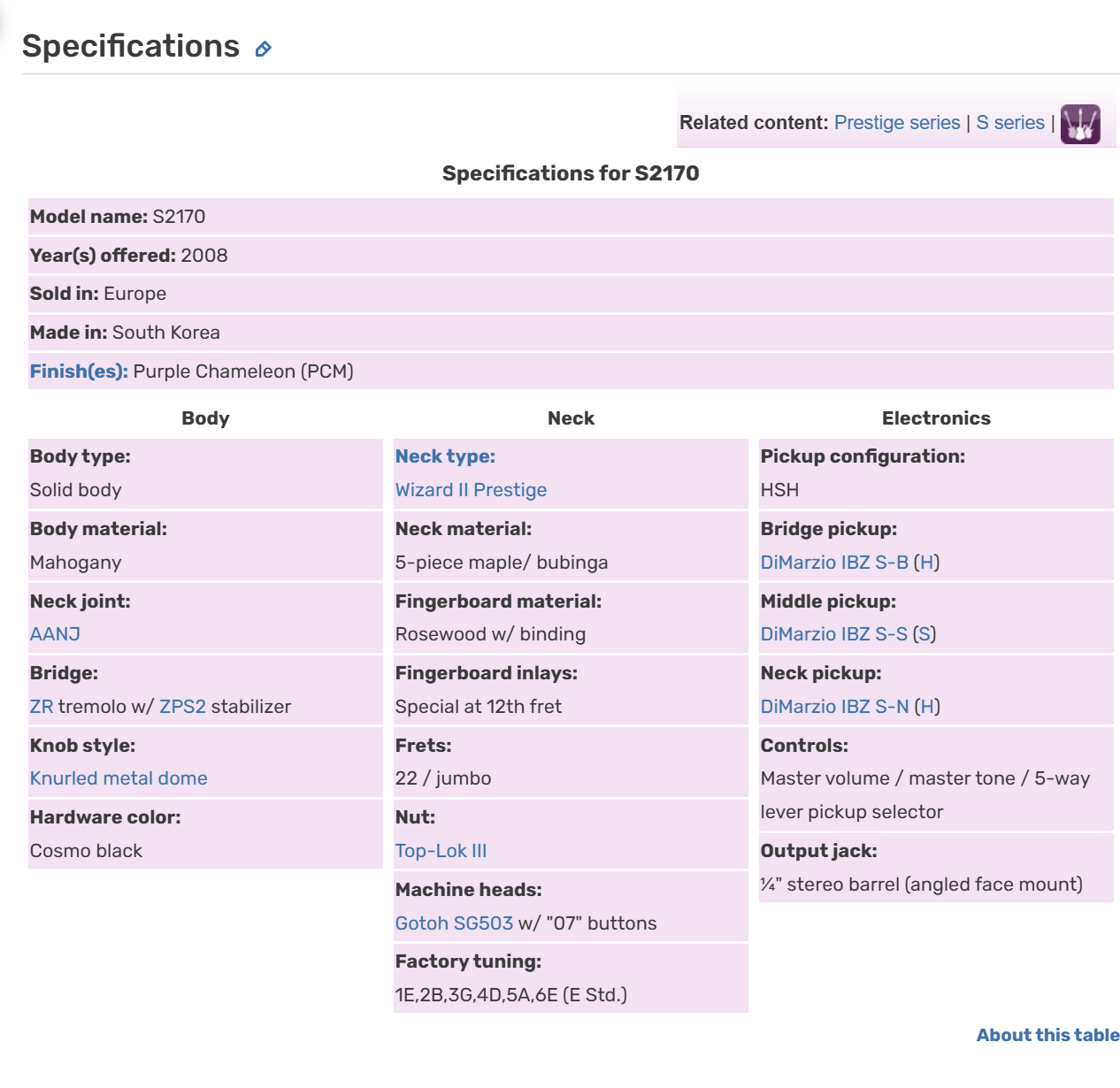
Task: Click the purple guitars thumbnail icon
Action: click(1080, 124)
